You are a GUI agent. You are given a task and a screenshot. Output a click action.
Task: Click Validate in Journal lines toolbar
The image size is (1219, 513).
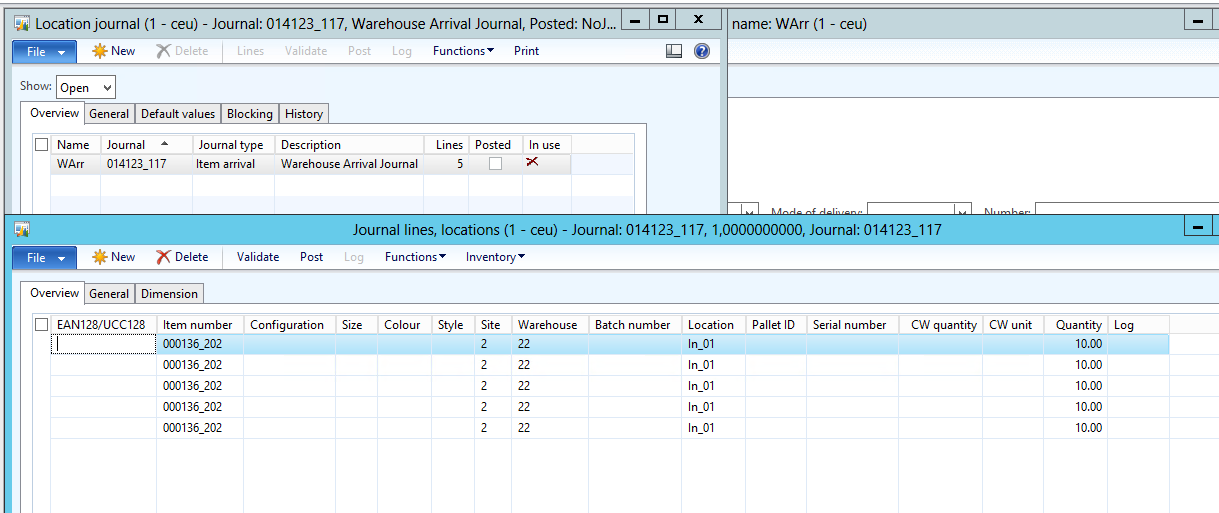[258, 257]
